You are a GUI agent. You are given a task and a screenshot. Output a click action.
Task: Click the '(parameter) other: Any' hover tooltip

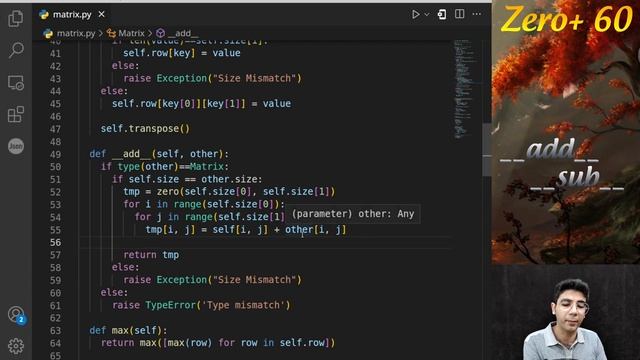353,214
